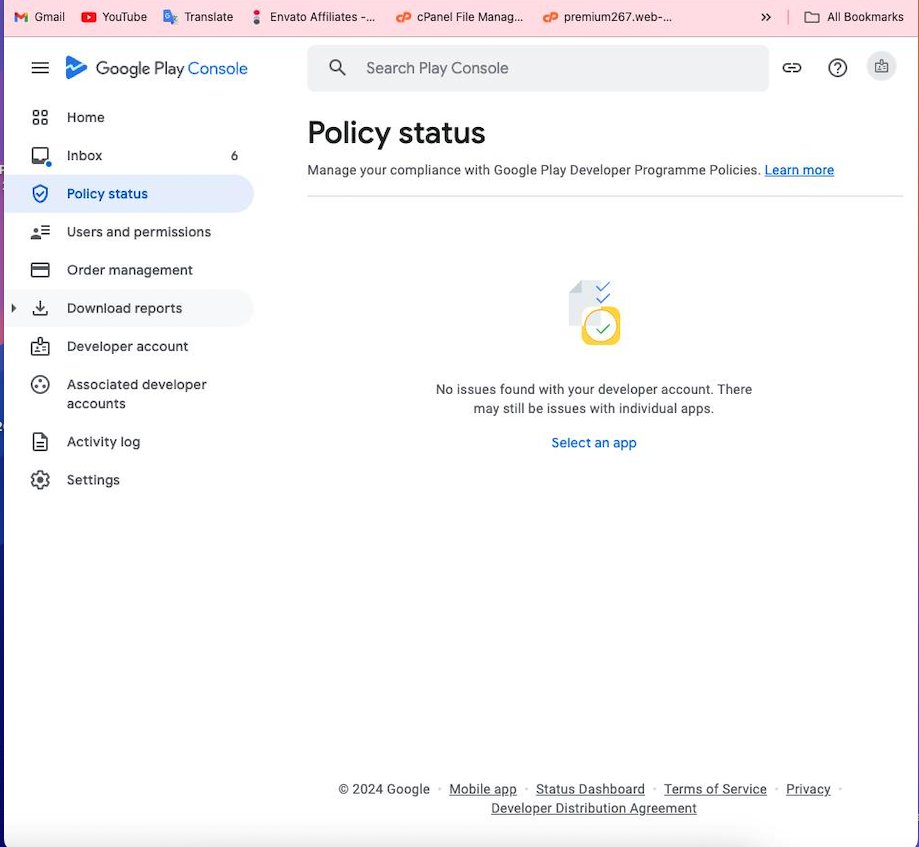Click the Gmail bookmark icon

(x=21, y=17)
